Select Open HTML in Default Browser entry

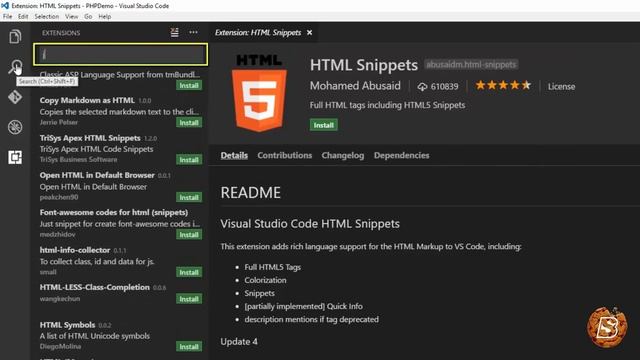[x=121, y=186]
